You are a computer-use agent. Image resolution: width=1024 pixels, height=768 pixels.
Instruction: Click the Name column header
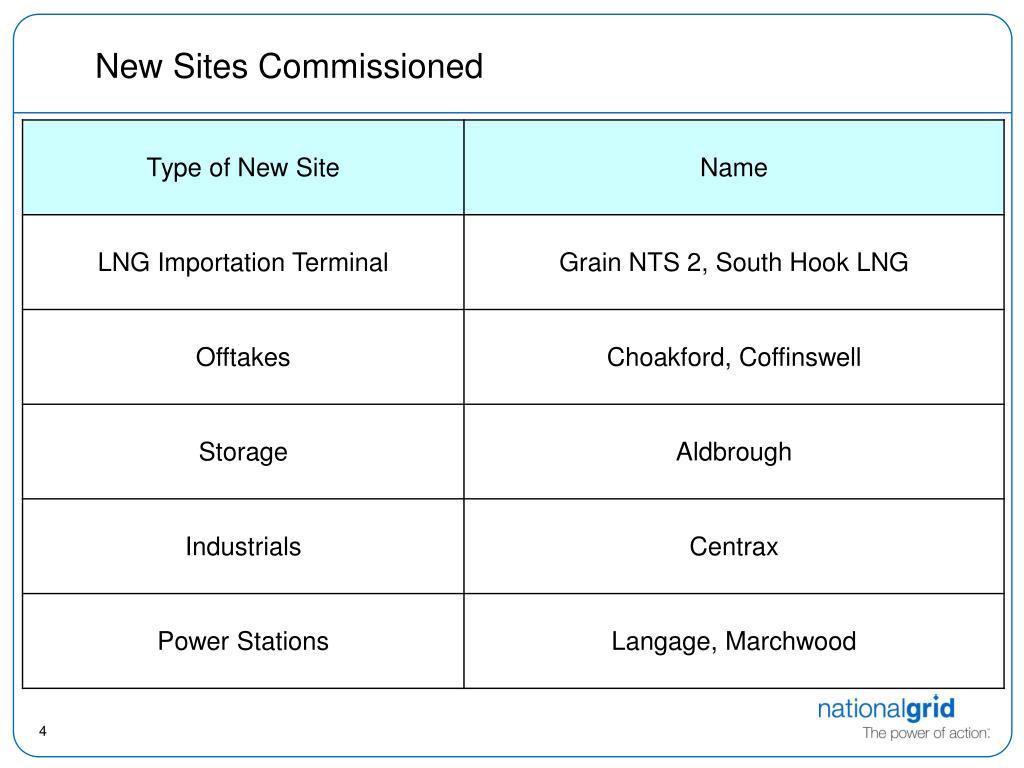click(x=733, y=168)
